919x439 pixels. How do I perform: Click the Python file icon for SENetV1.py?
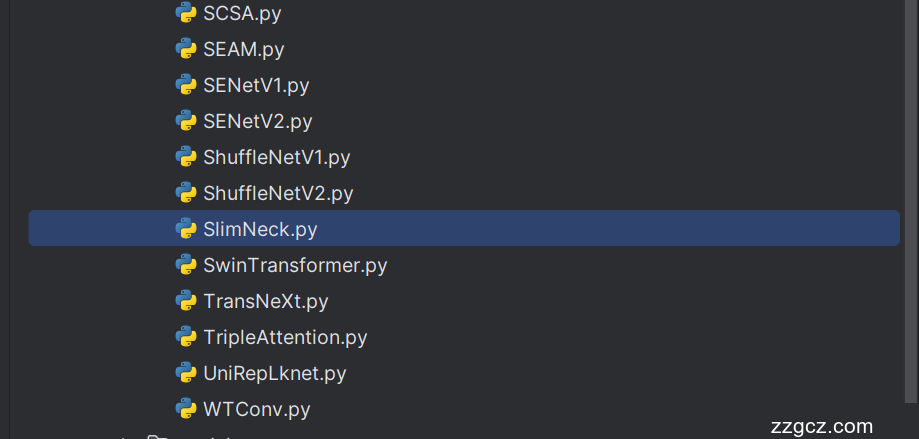point(185,85)
